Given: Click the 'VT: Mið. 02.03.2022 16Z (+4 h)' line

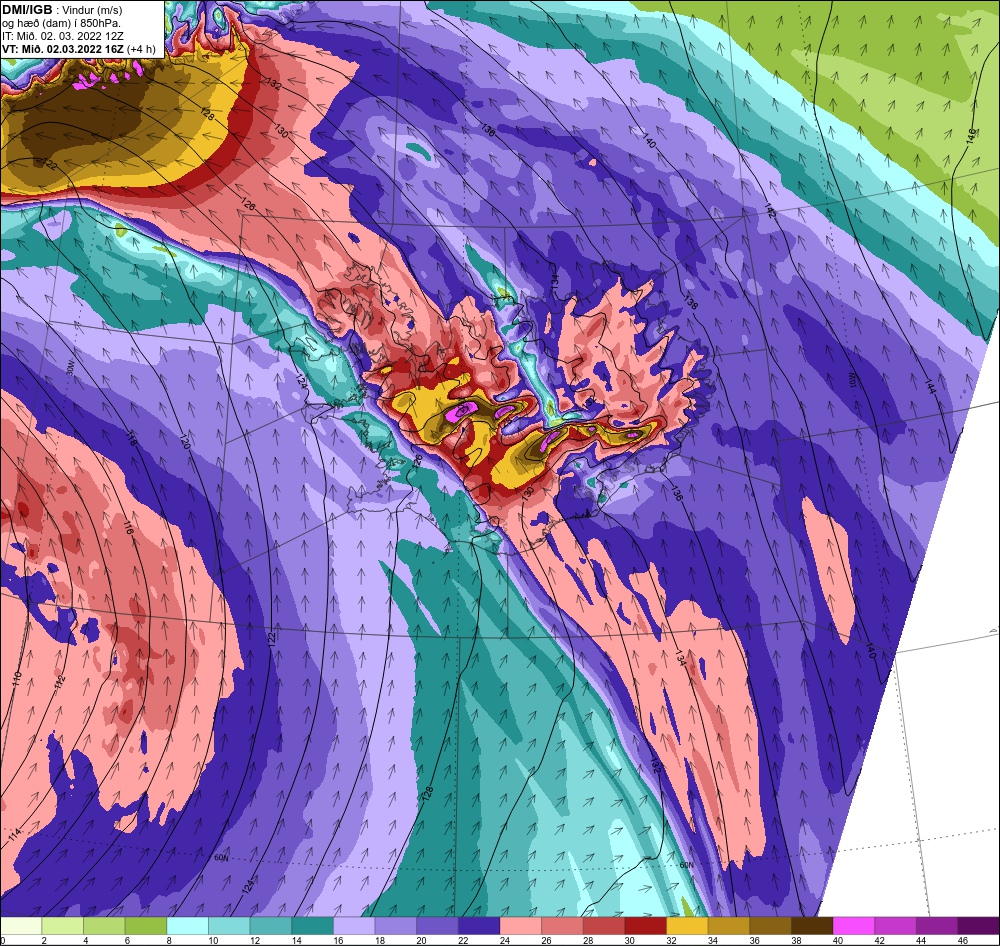Looking at the screenshot, I should click(x=79, y=49).
